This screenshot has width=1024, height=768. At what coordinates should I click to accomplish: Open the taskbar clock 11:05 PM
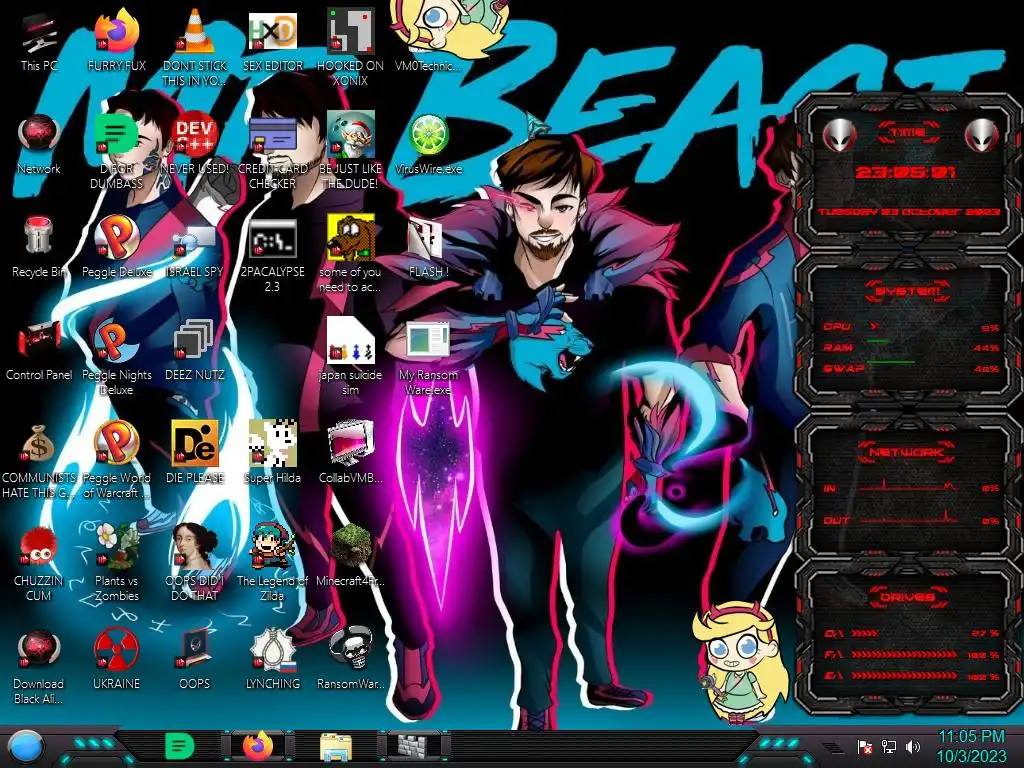[x=972, y=746]
